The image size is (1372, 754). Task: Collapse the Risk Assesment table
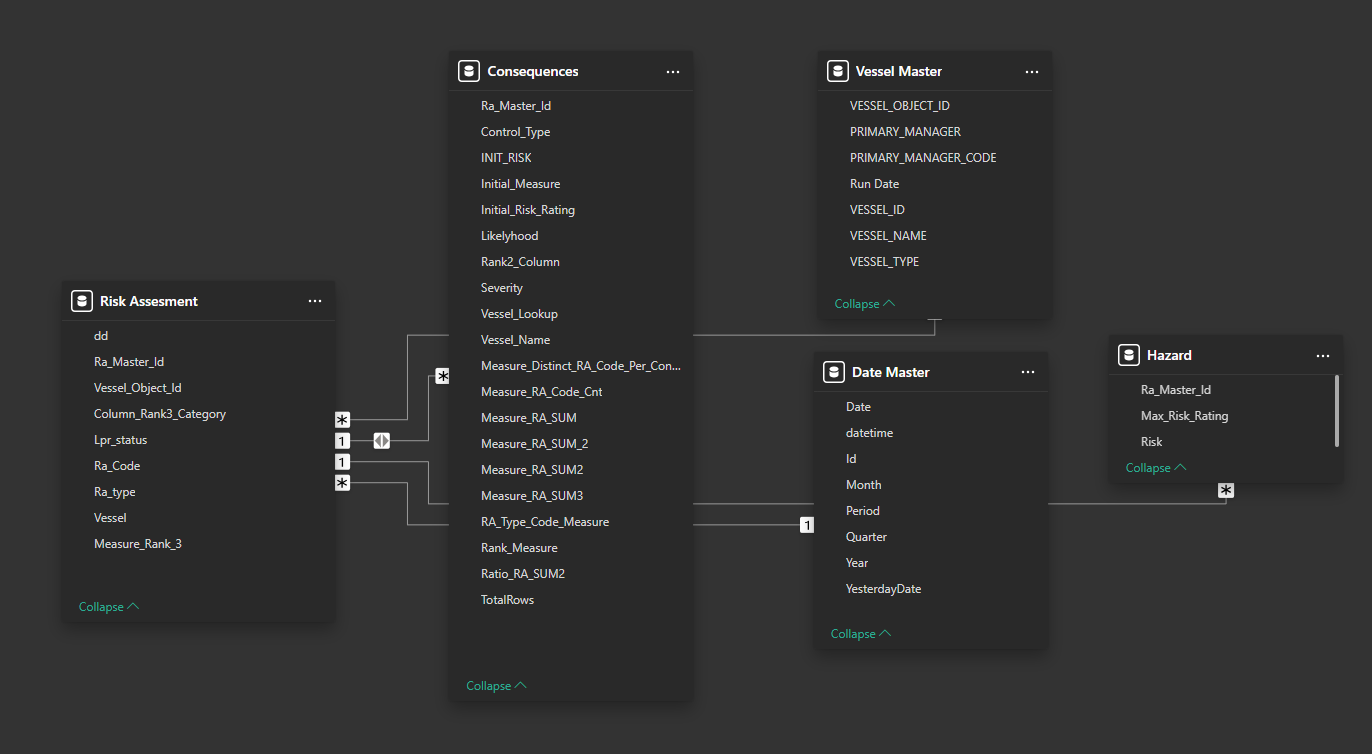point(109,607)
